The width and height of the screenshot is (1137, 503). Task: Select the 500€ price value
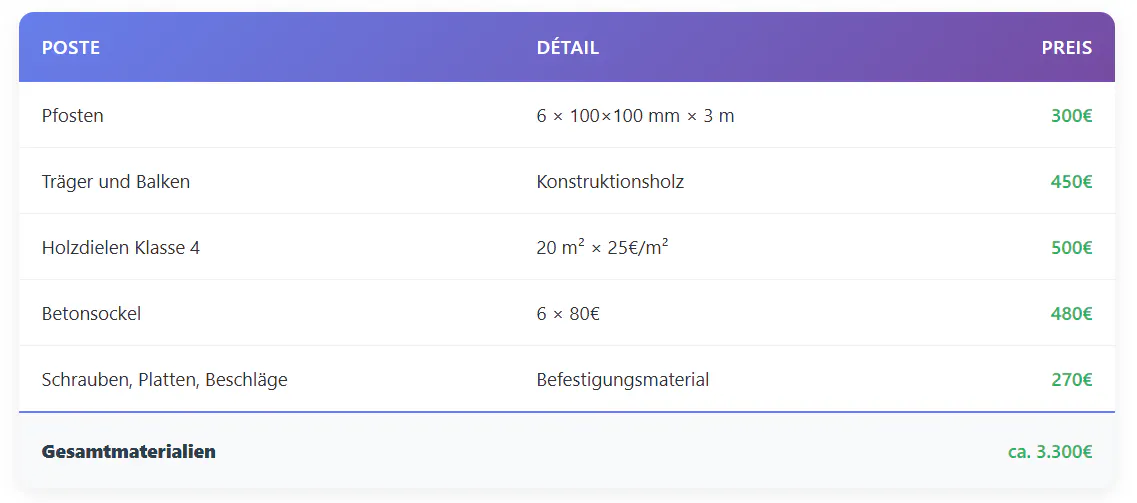(1071, 248)
